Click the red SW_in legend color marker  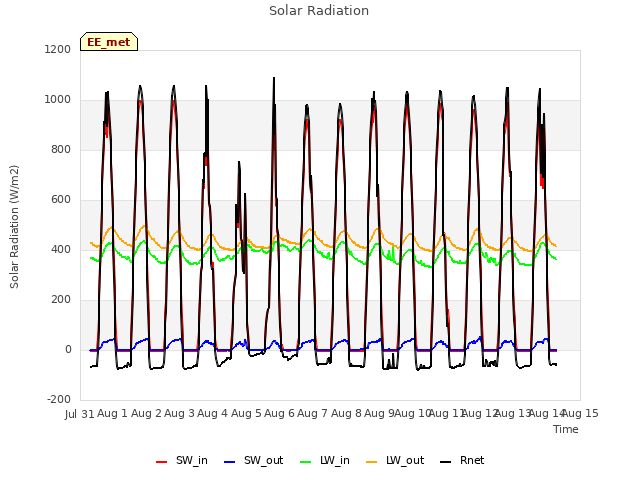[x=162, y=462]
